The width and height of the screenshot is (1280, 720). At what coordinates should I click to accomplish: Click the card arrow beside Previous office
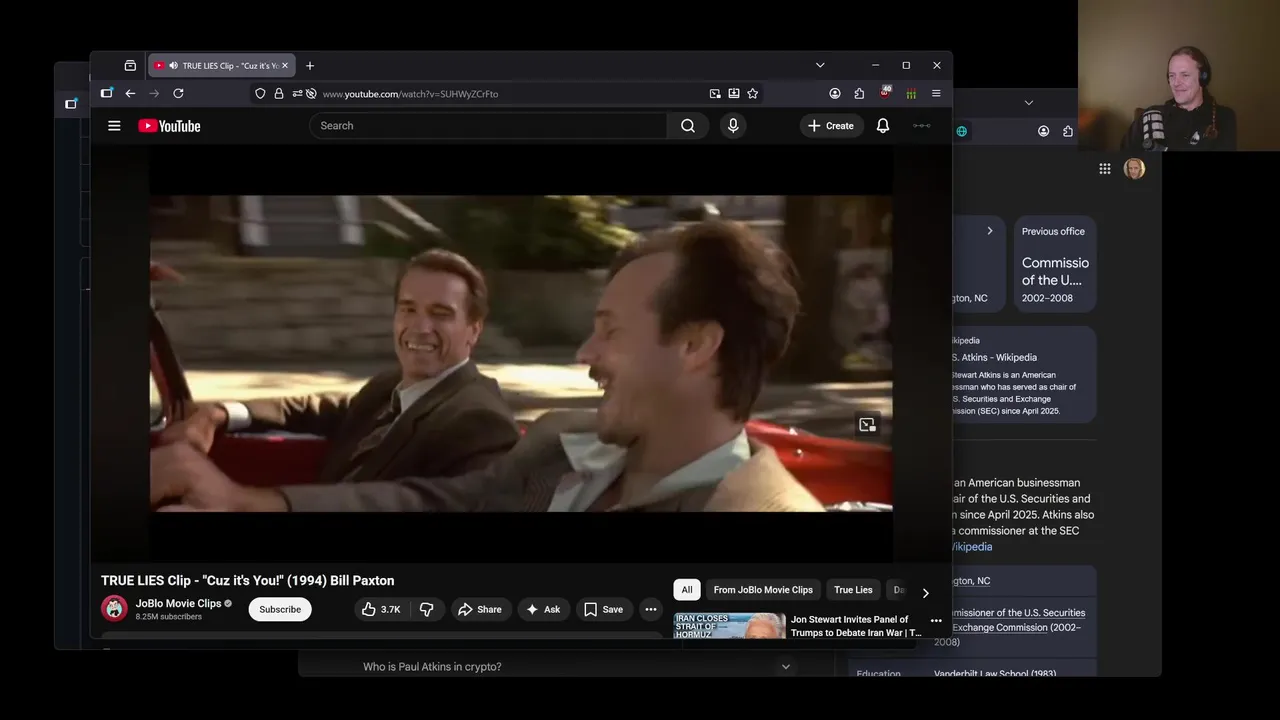[x=990, y=231]
